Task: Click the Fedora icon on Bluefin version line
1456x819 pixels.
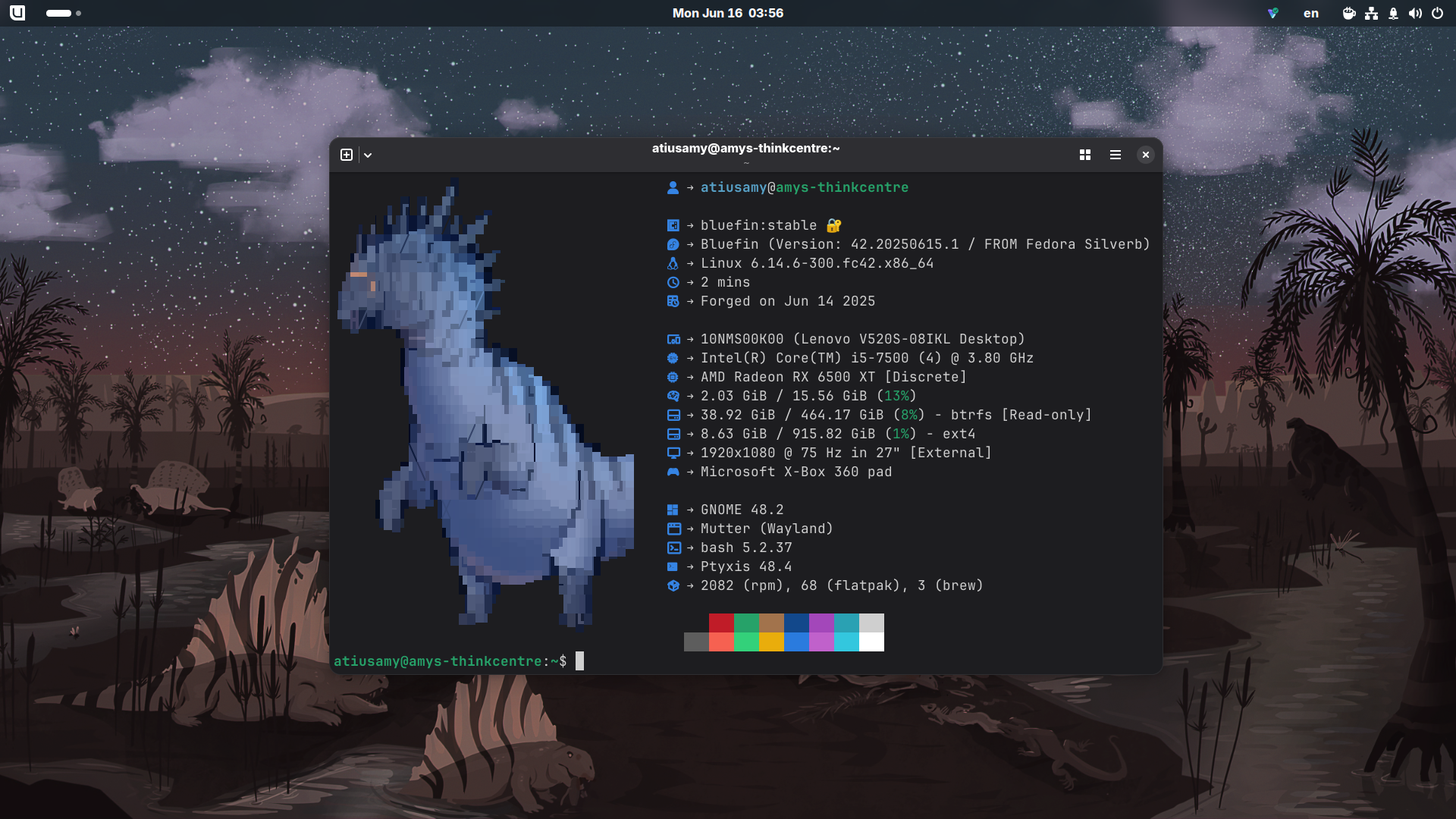Action: click(673, 244)
